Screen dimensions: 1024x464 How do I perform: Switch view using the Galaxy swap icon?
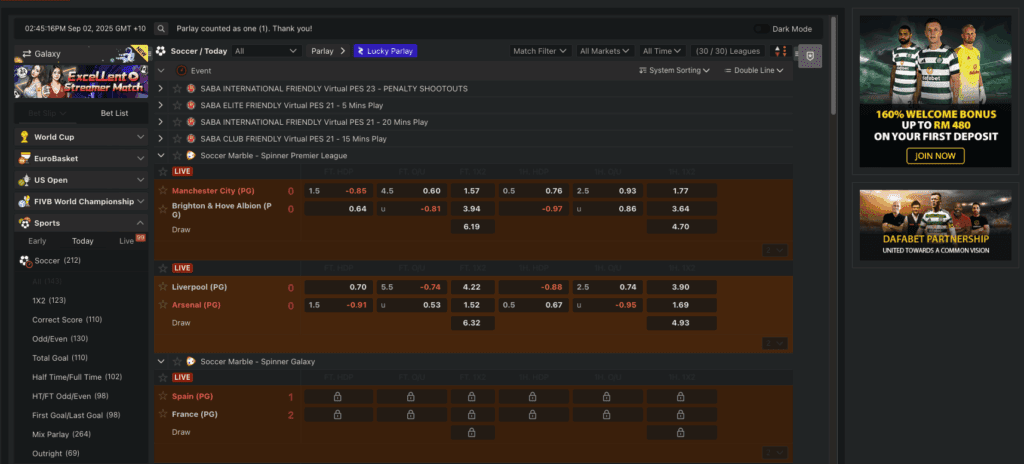tap(27, 54)
